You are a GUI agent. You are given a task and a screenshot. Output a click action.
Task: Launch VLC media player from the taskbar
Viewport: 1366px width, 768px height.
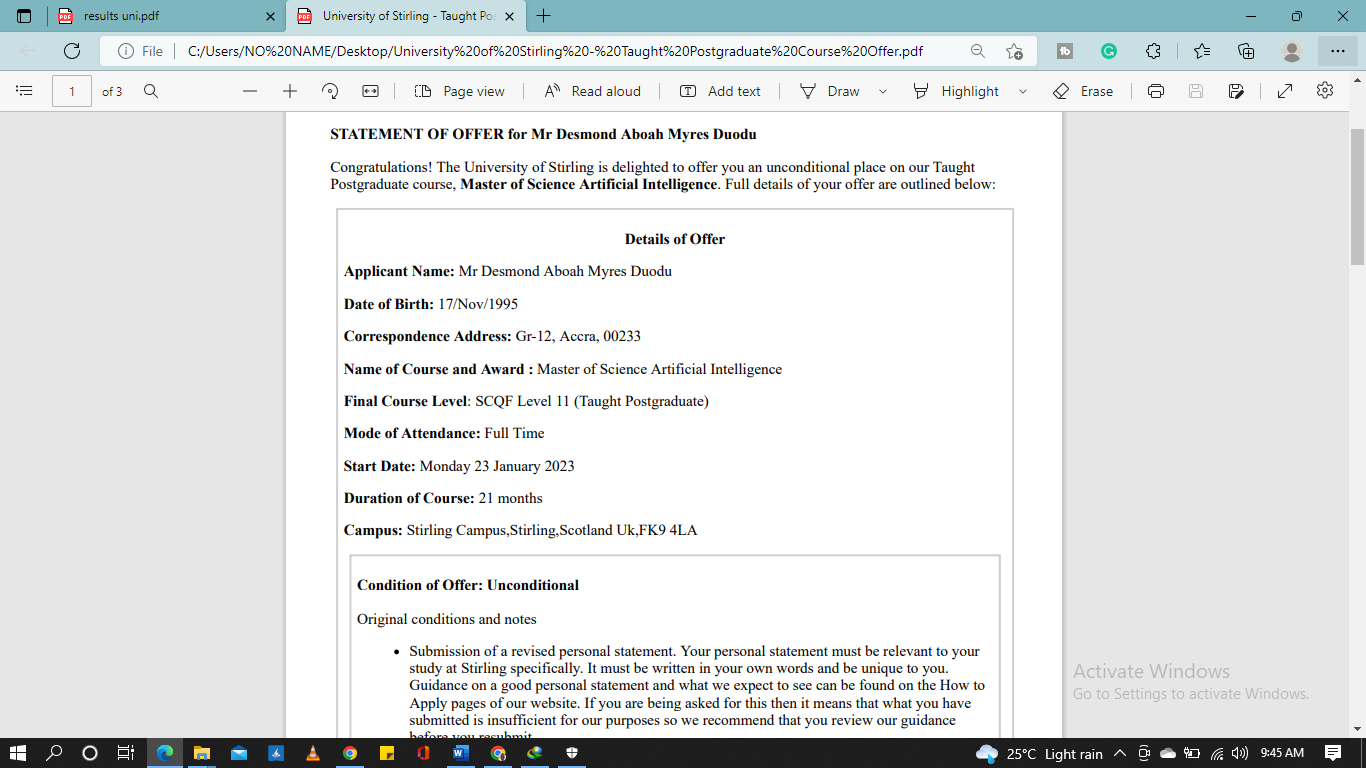[x=312, y=753]
